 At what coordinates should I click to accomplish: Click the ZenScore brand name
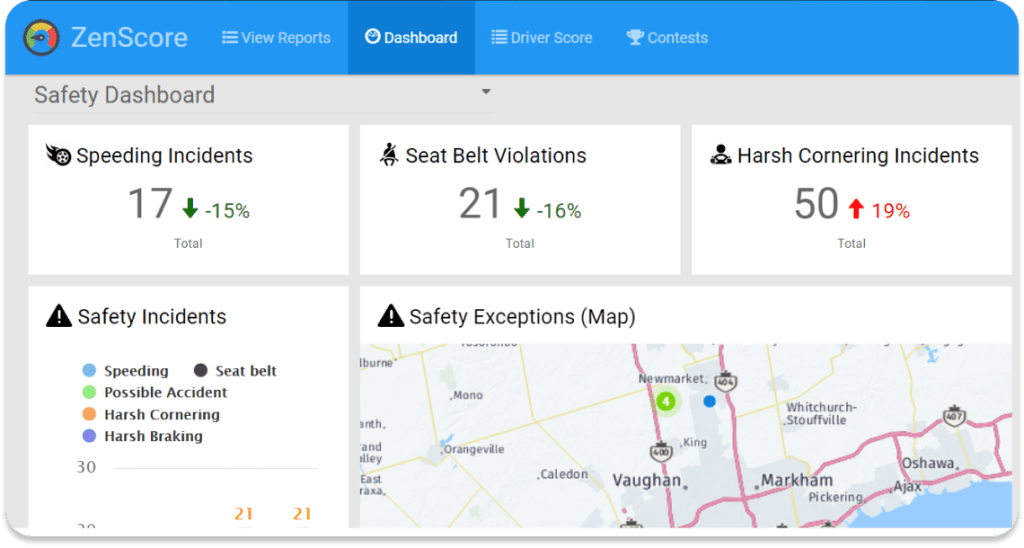pyautogui.click(x=129, y=37)
